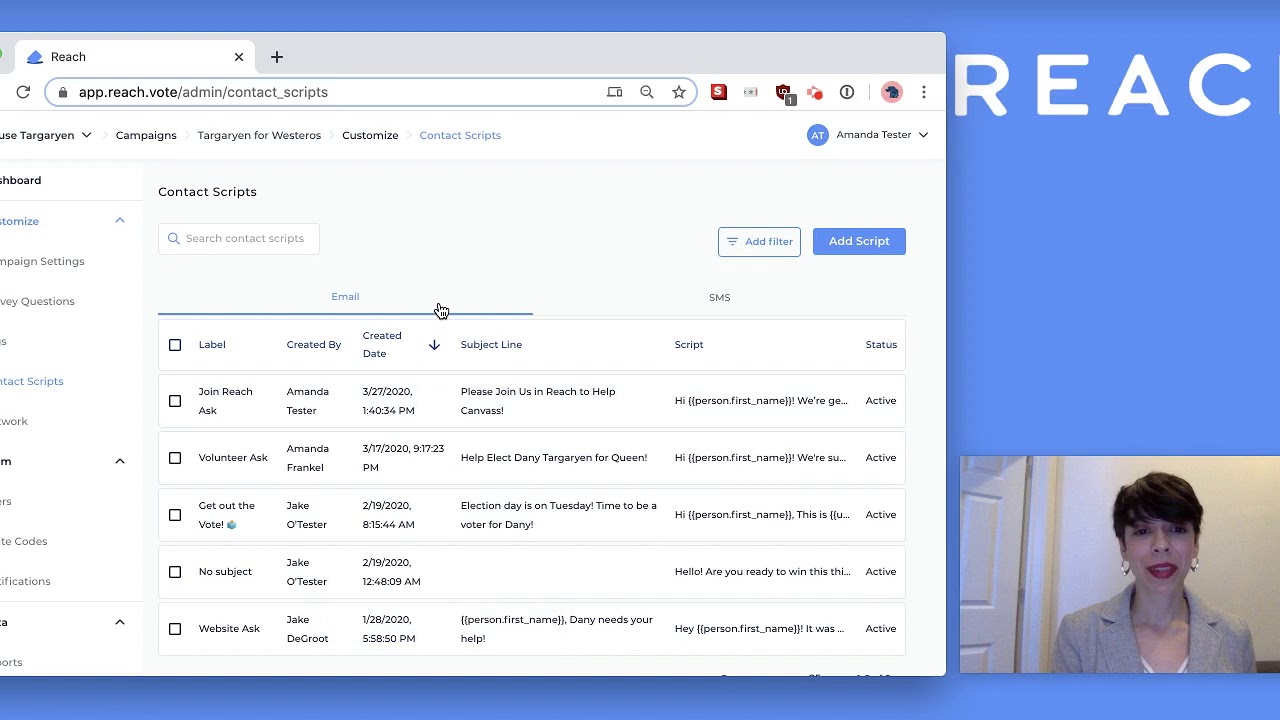The image size is (1280, 720).
Task: Collapse the sidebar section above Codes
Action: click(120, 461)
